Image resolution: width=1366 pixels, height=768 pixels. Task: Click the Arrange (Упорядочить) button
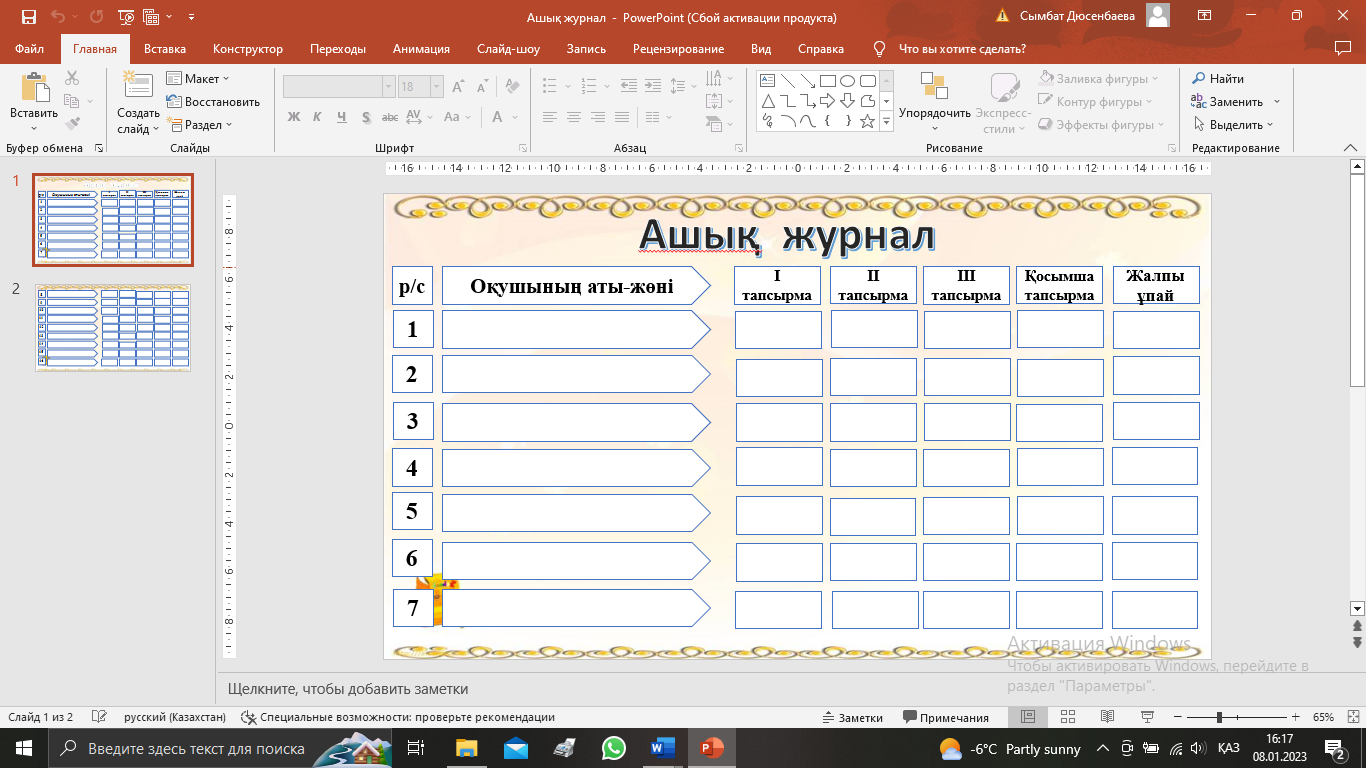click(934, 102)
